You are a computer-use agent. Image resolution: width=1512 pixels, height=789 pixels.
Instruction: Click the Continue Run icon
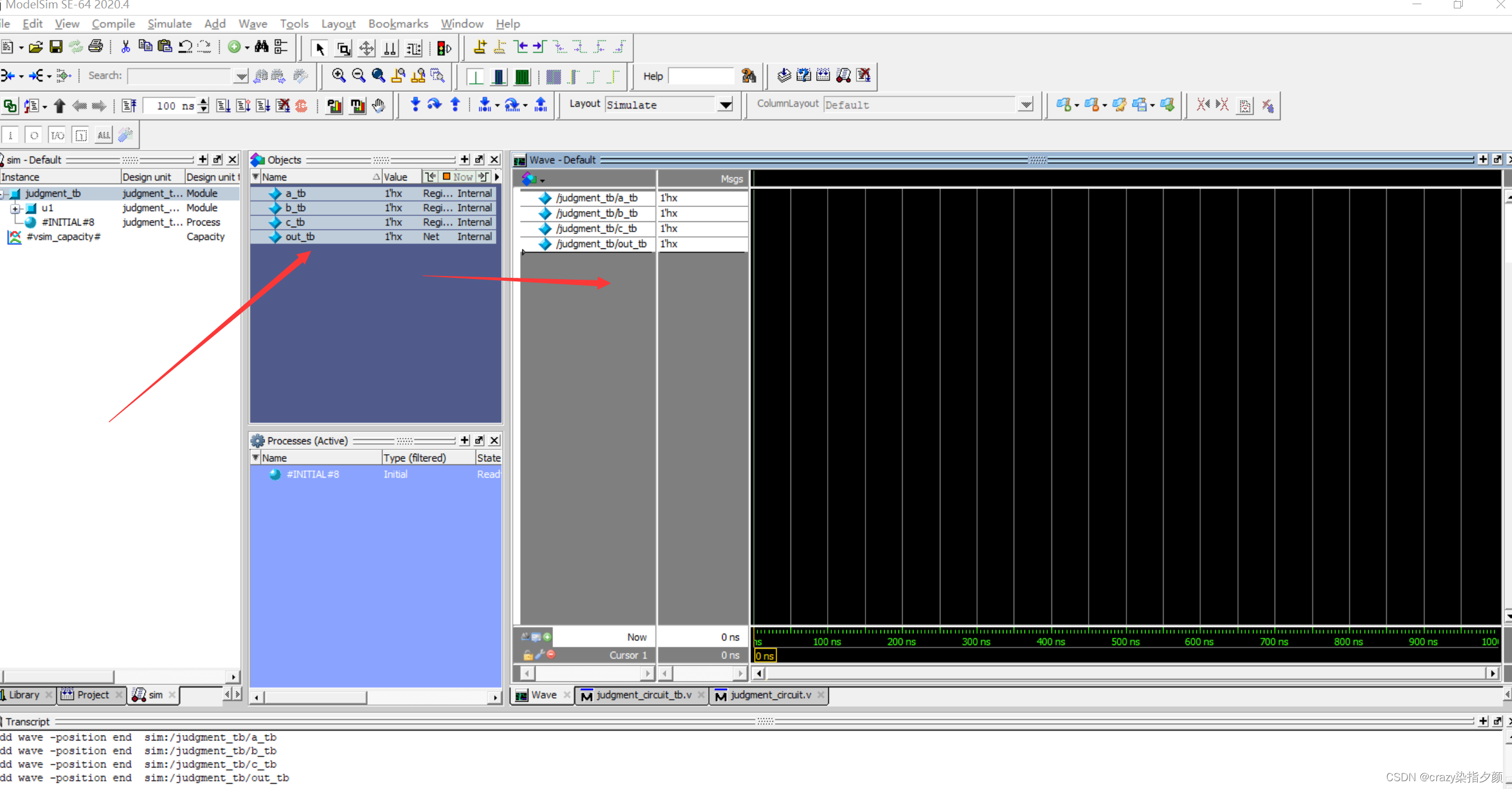[x=243, y=106]
